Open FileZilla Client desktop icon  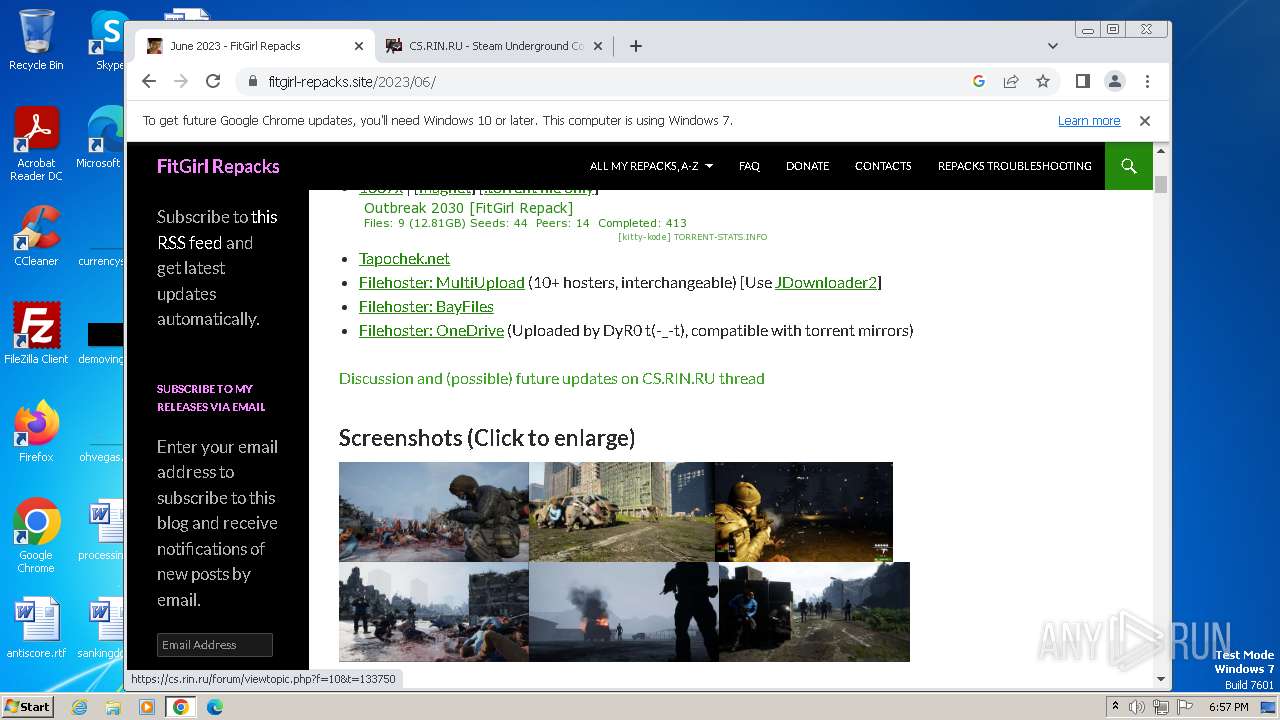(x=36, y=334)
